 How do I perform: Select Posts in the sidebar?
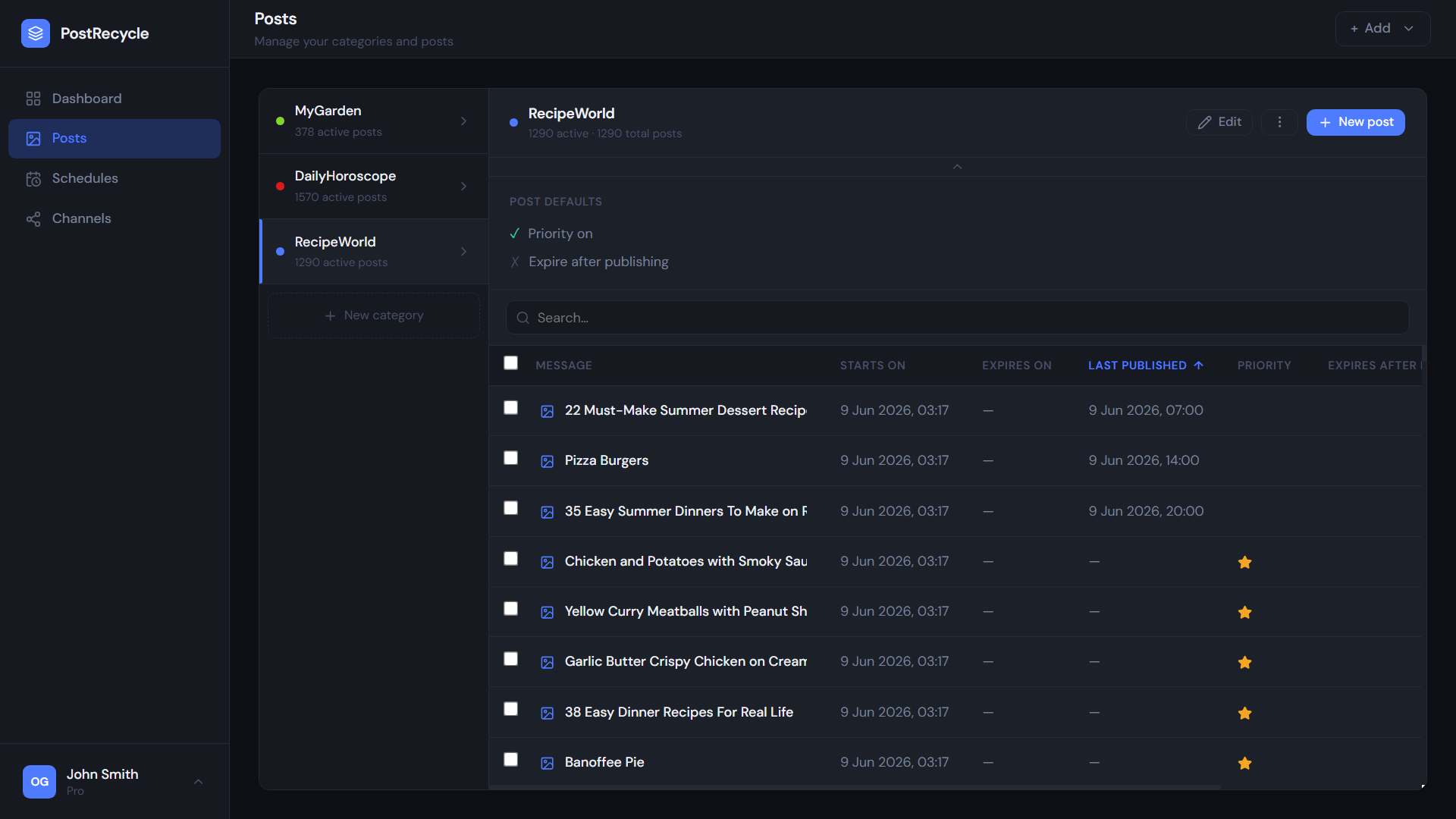tap(115, 139)
